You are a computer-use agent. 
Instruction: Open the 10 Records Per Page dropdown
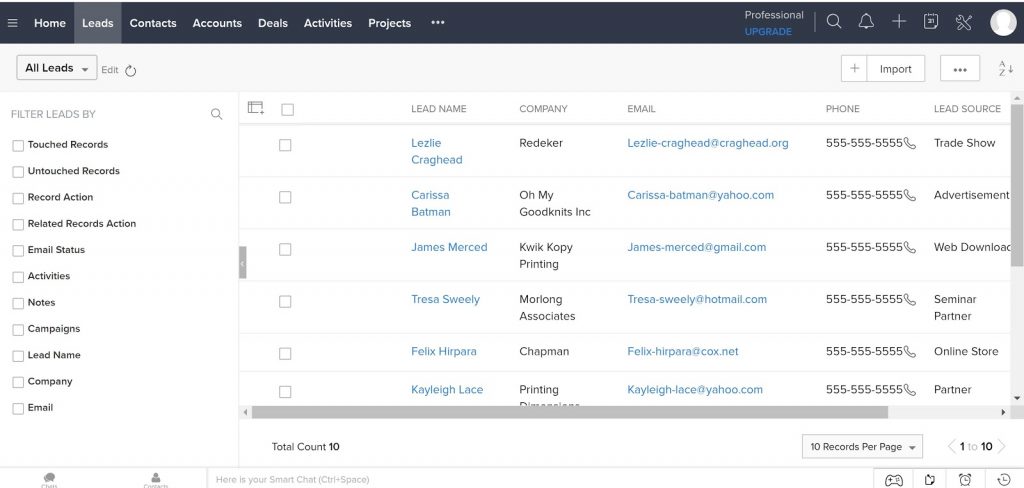click(862, 447)
